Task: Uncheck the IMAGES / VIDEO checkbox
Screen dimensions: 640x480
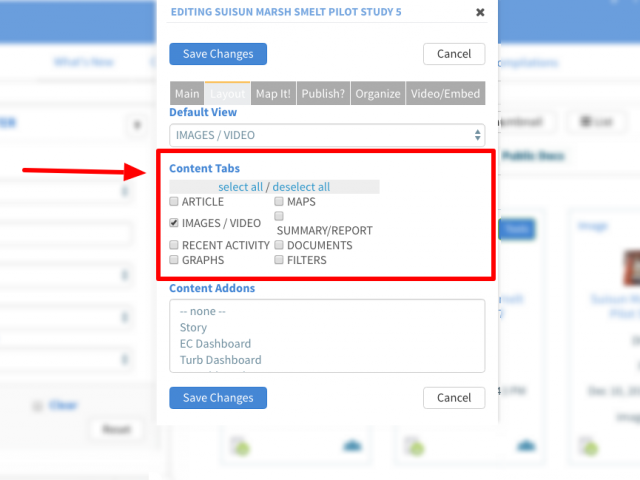Action: [x=174, y=222]
